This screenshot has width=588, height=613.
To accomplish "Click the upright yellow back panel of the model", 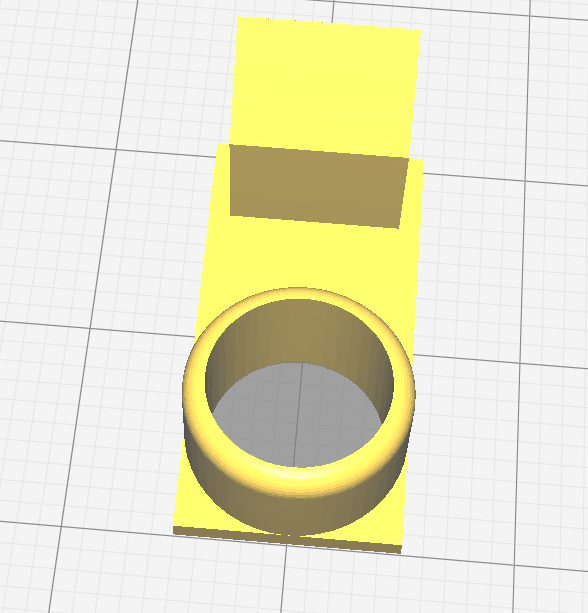I will point(324,86).
